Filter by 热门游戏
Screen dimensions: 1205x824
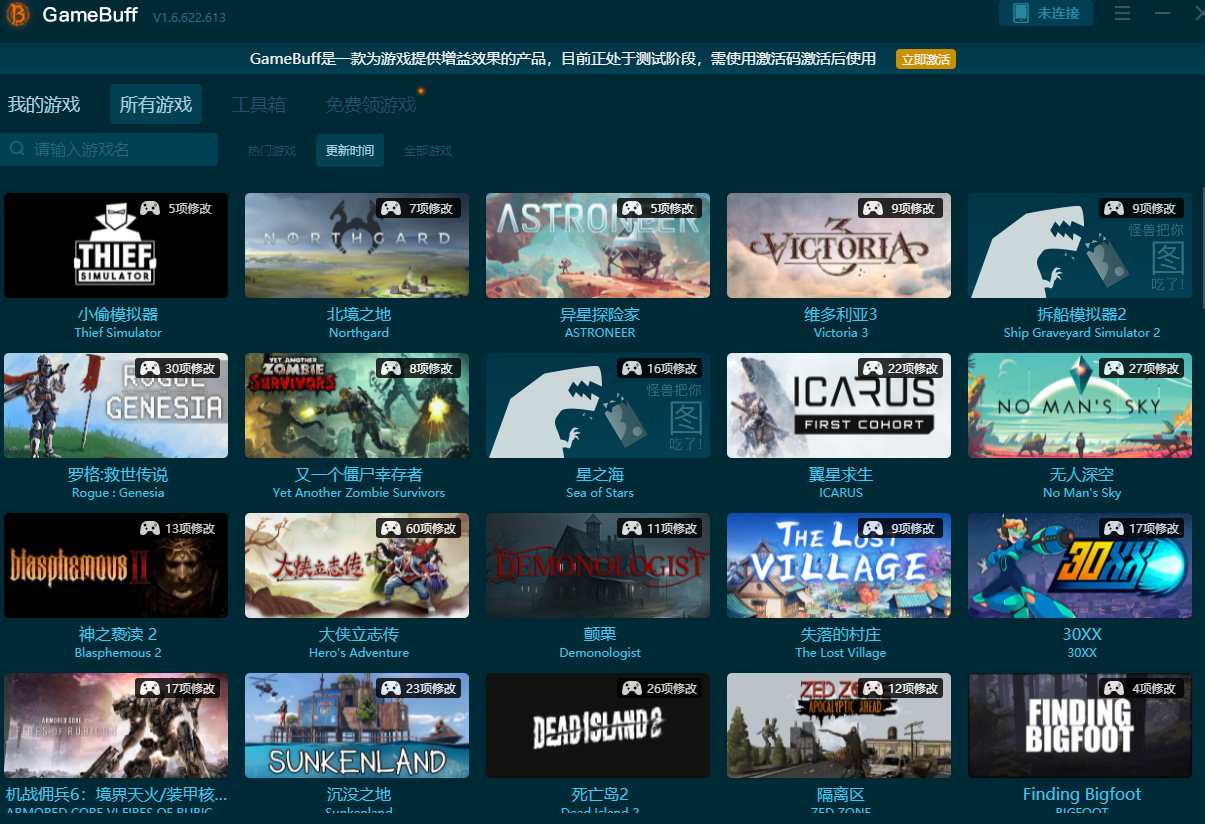tap(272, 151)
